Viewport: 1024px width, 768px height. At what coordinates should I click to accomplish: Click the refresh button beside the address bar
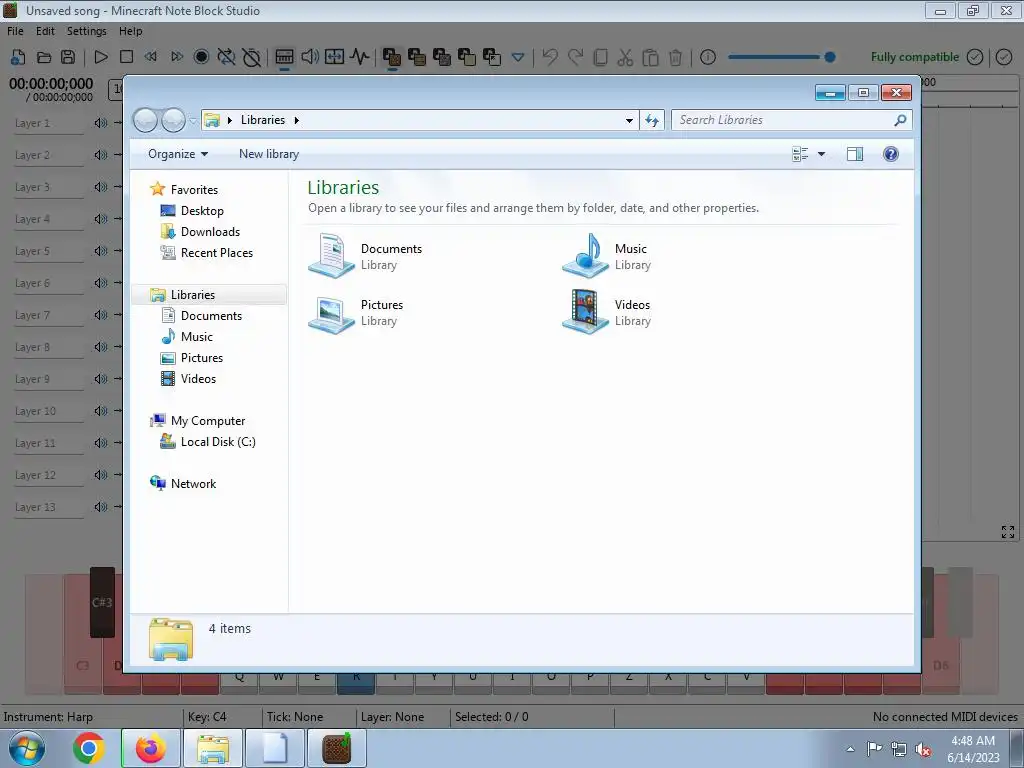tap(652, 120)
